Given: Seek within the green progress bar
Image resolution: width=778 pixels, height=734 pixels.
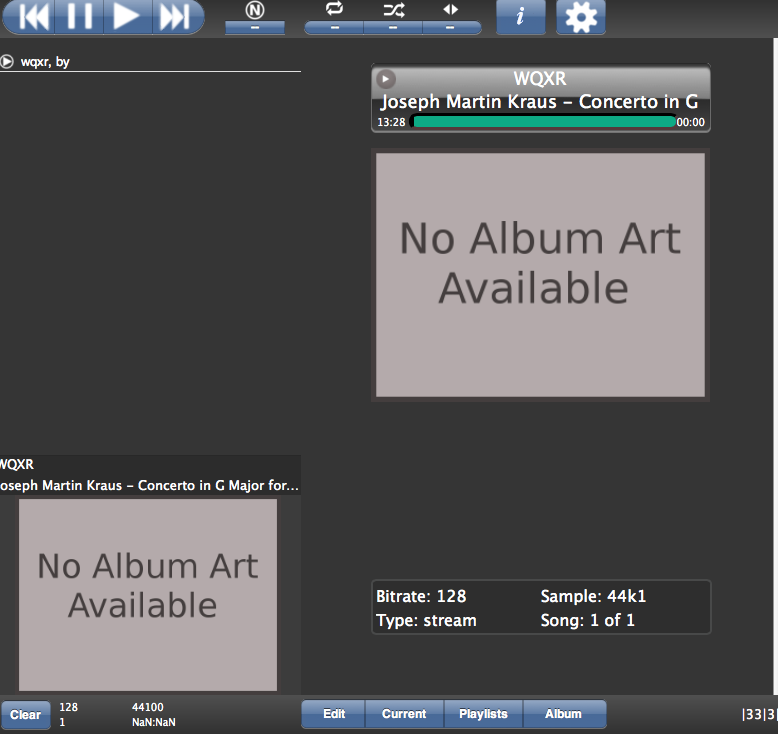Looking at the screenshot, I should (x=543, y=122).
